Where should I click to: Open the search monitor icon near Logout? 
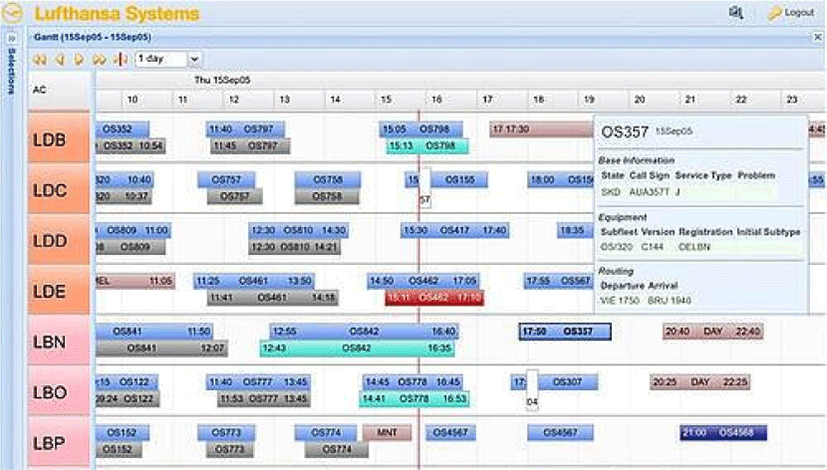tap(735, 12)
